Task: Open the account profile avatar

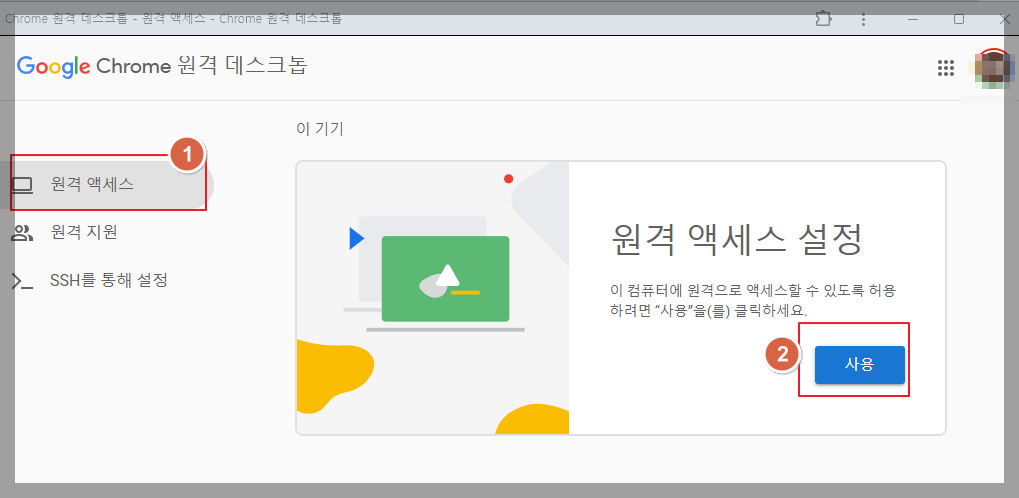Action: 992,68
